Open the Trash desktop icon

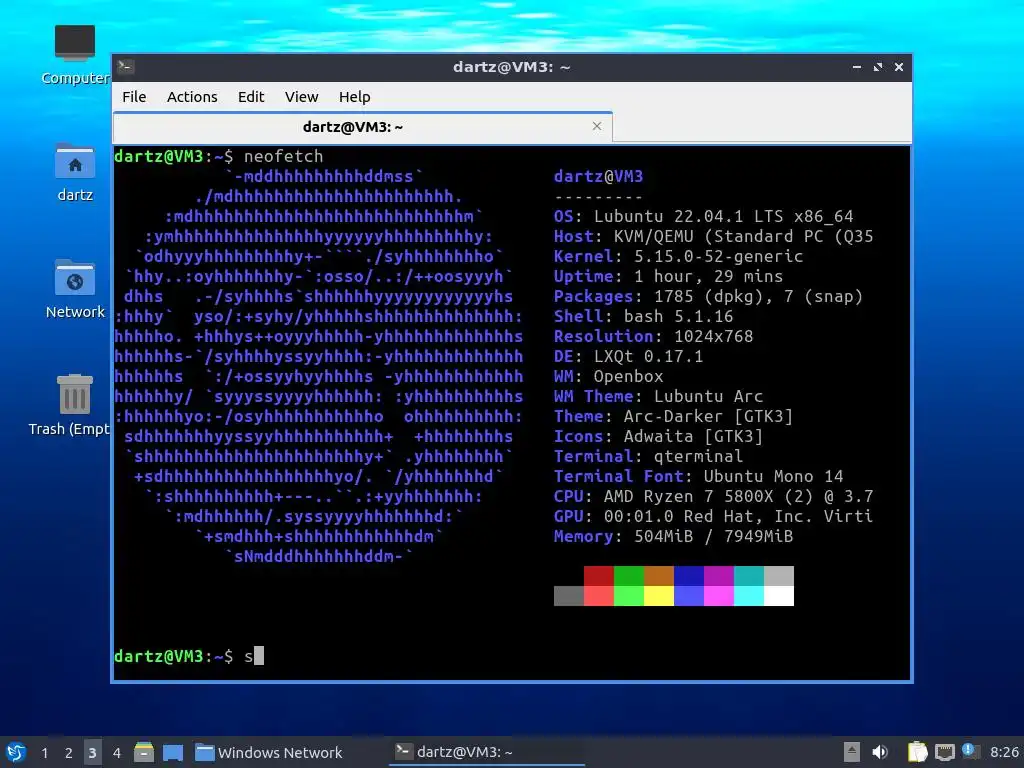tap(71, 405)
